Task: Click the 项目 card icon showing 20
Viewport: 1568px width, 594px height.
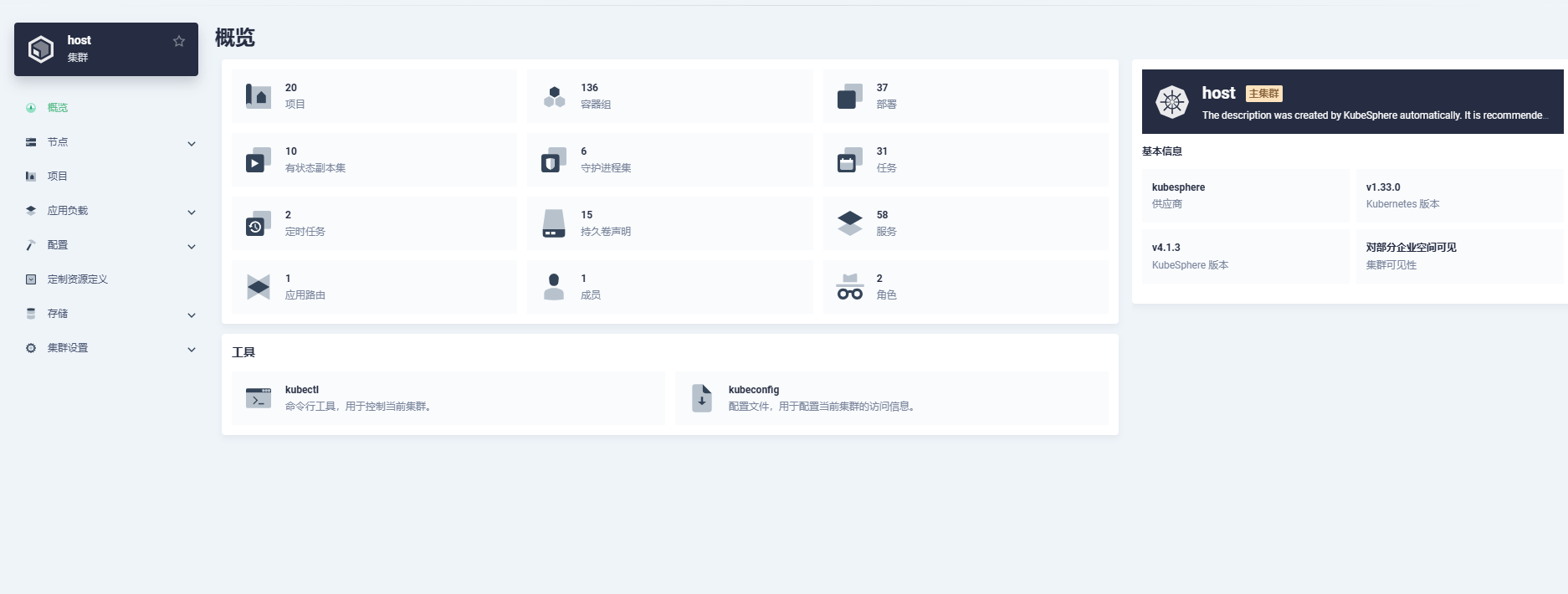Action: 259,96
